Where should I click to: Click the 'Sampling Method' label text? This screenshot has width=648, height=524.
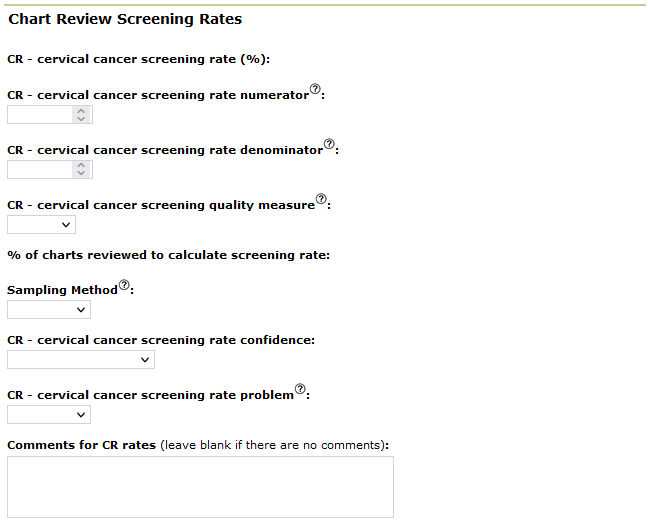pos(62,290)
